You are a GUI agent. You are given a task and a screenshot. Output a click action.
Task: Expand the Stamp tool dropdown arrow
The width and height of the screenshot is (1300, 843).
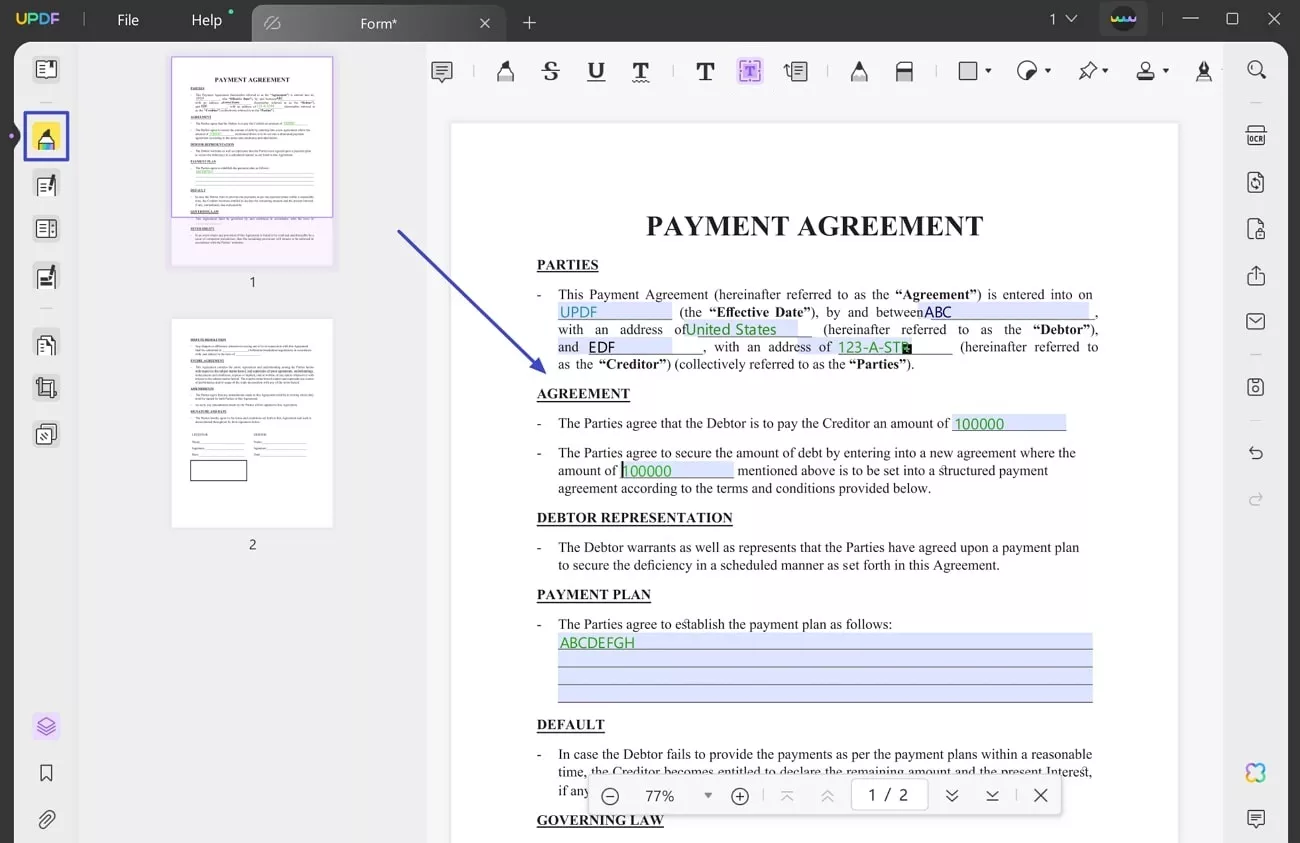coord(1166,71)
